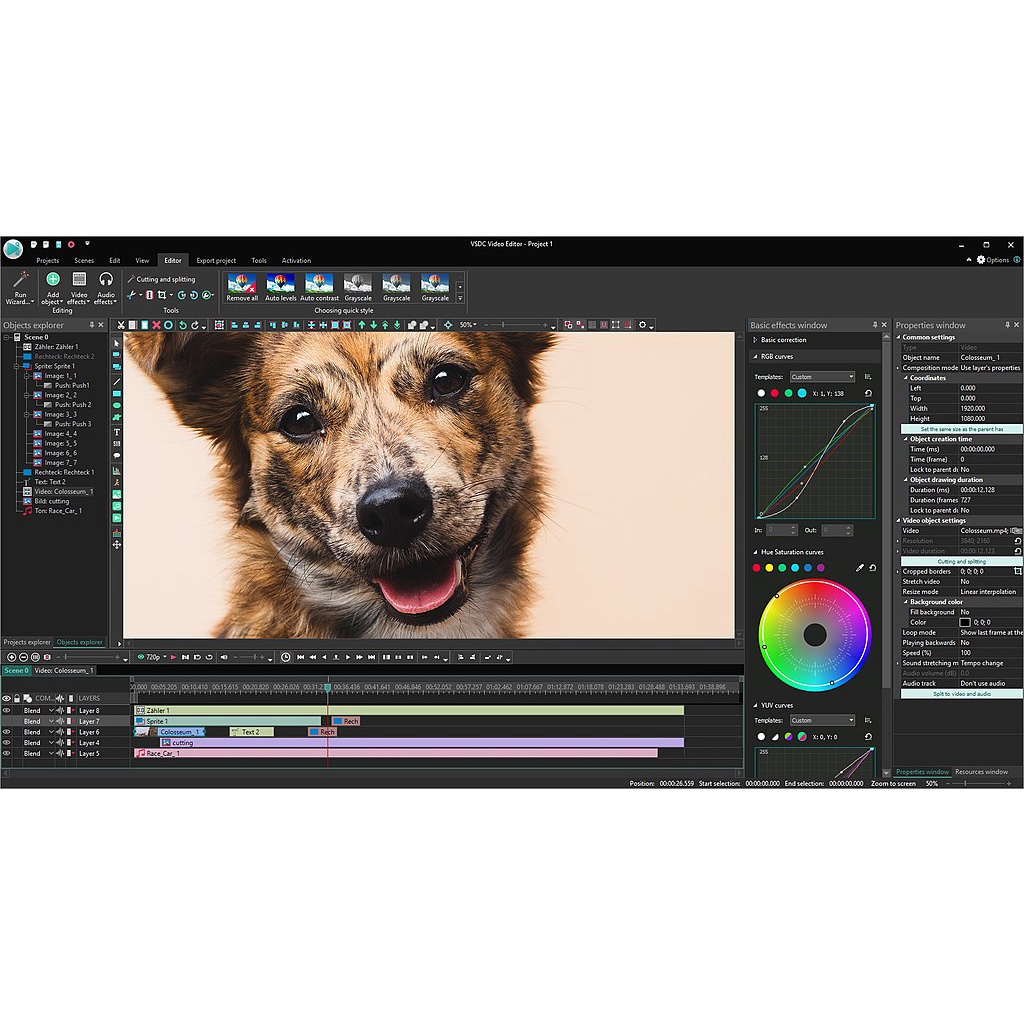Click Set the same size as parent button

pos(961,429)
